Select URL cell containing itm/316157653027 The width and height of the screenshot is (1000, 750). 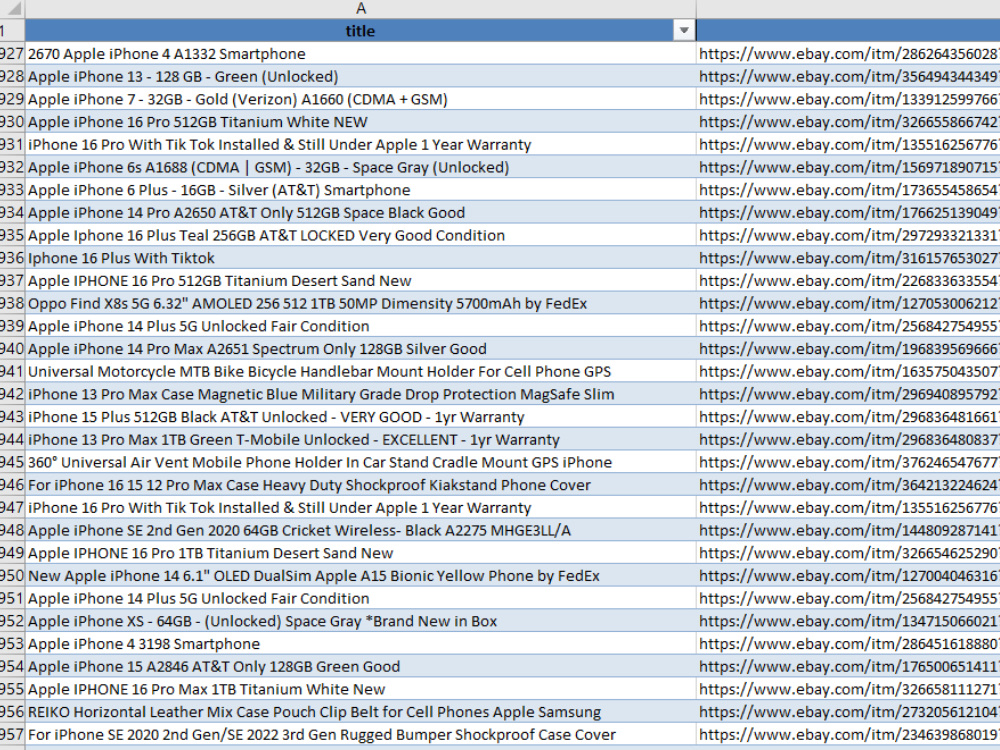848,258
